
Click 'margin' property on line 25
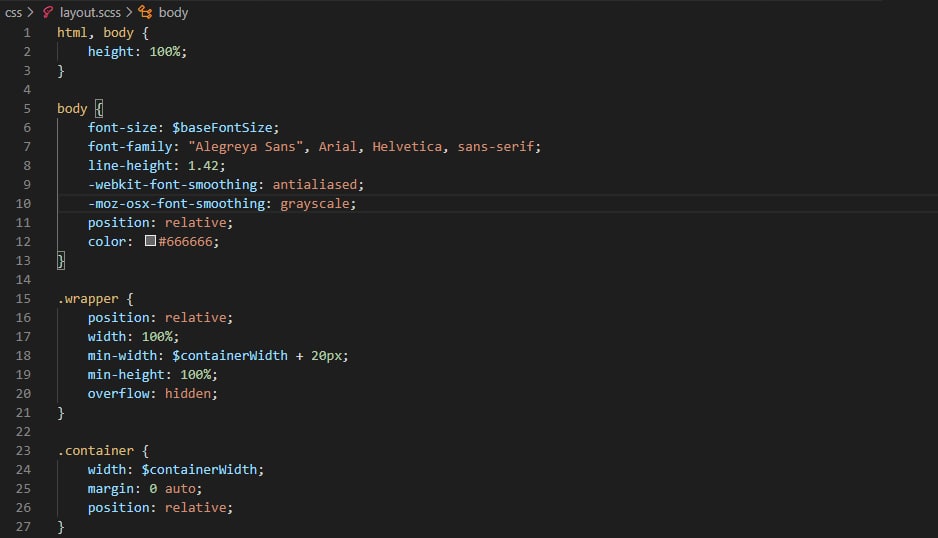(111, 489)
